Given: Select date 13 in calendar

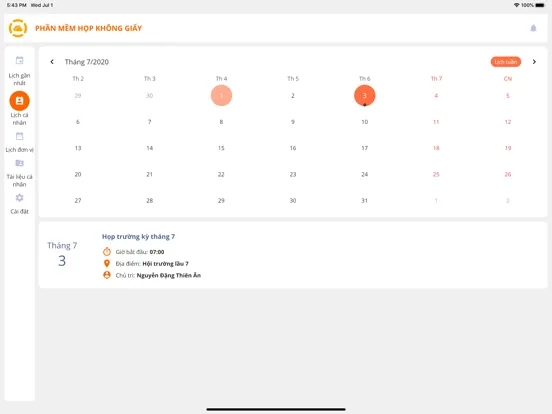Looking at the screenshot, I should (x=78, y=148).
